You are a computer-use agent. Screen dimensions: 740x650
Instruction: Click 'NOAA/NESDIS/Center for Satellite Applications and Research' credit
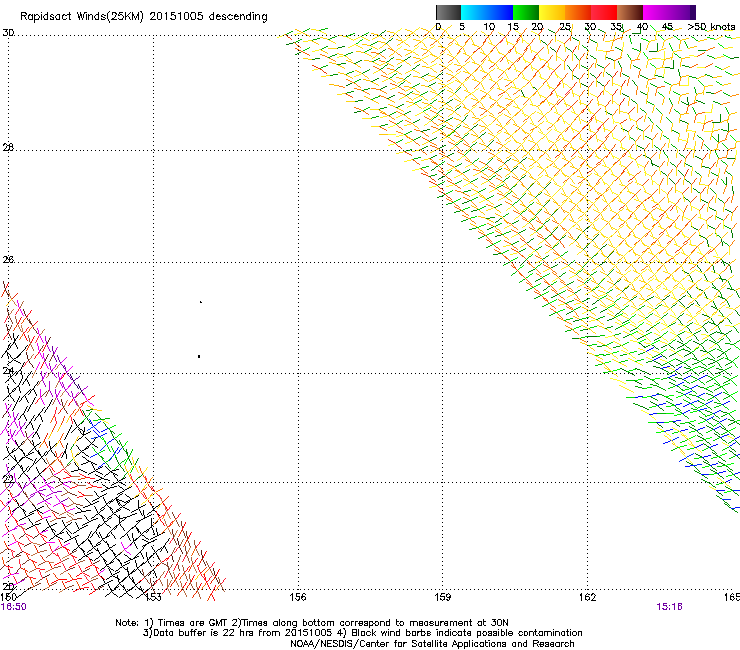(x=432, y=644)
